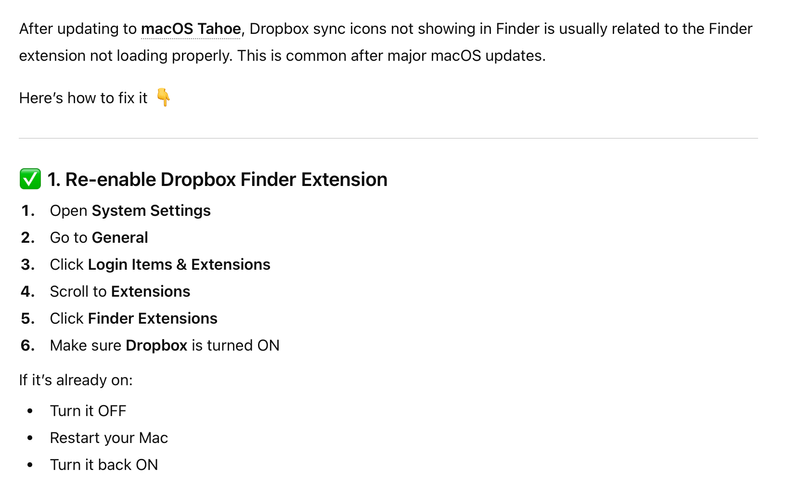
Task: Click the "This is common after major macOS updates" sentence
Action: 392,55
